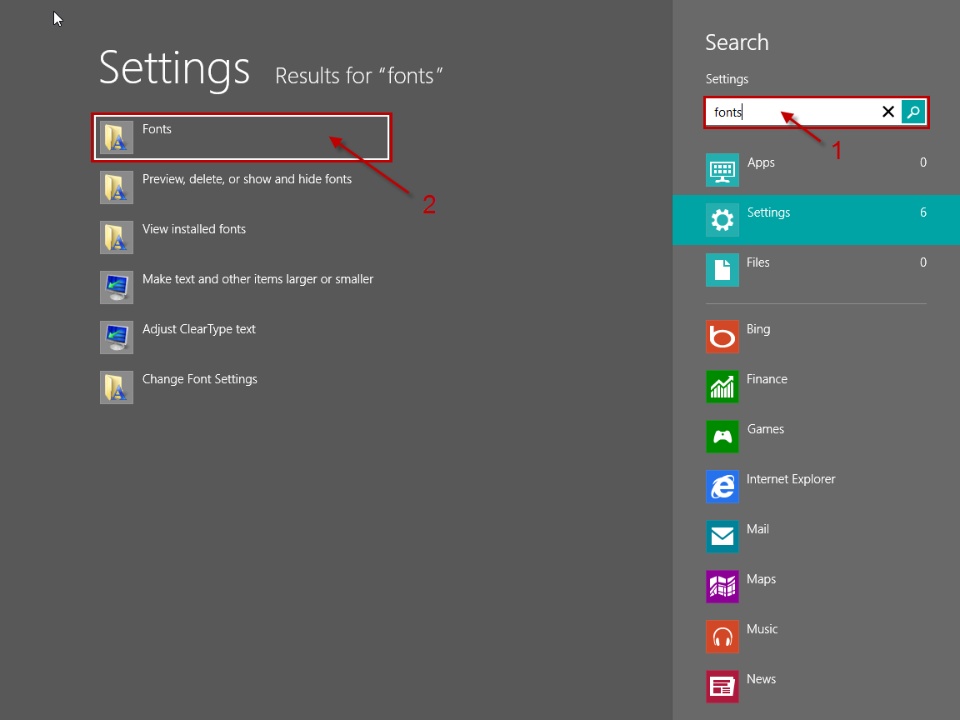
Task: Search fonts in Music label
Action: click(762, 629)
